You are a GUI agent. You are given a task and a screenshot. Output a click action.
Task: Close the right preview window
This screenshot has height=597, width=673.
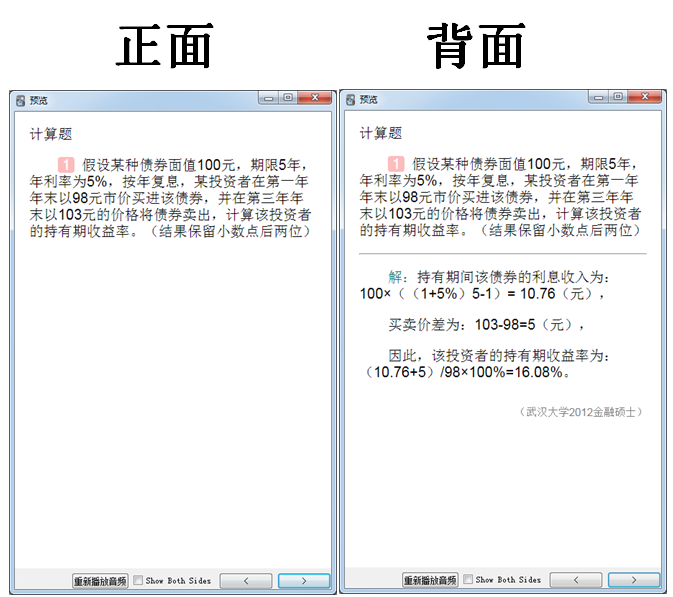tap(645, 97)
